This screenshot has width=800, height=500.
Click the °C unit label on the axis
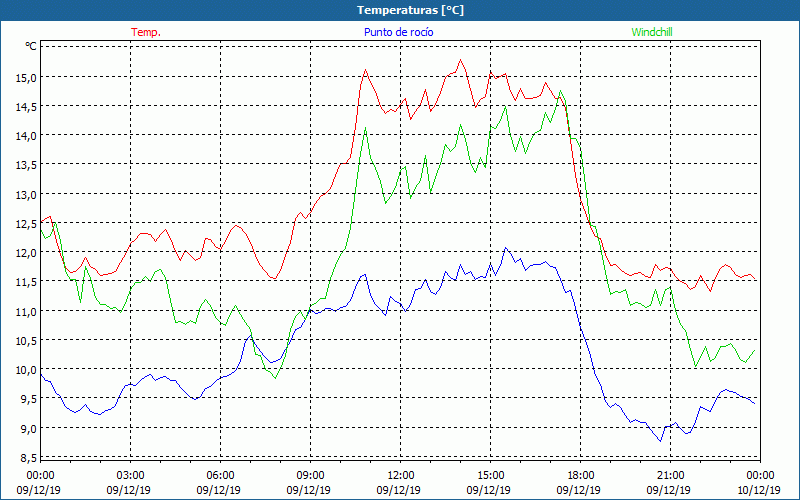(31, 46)
